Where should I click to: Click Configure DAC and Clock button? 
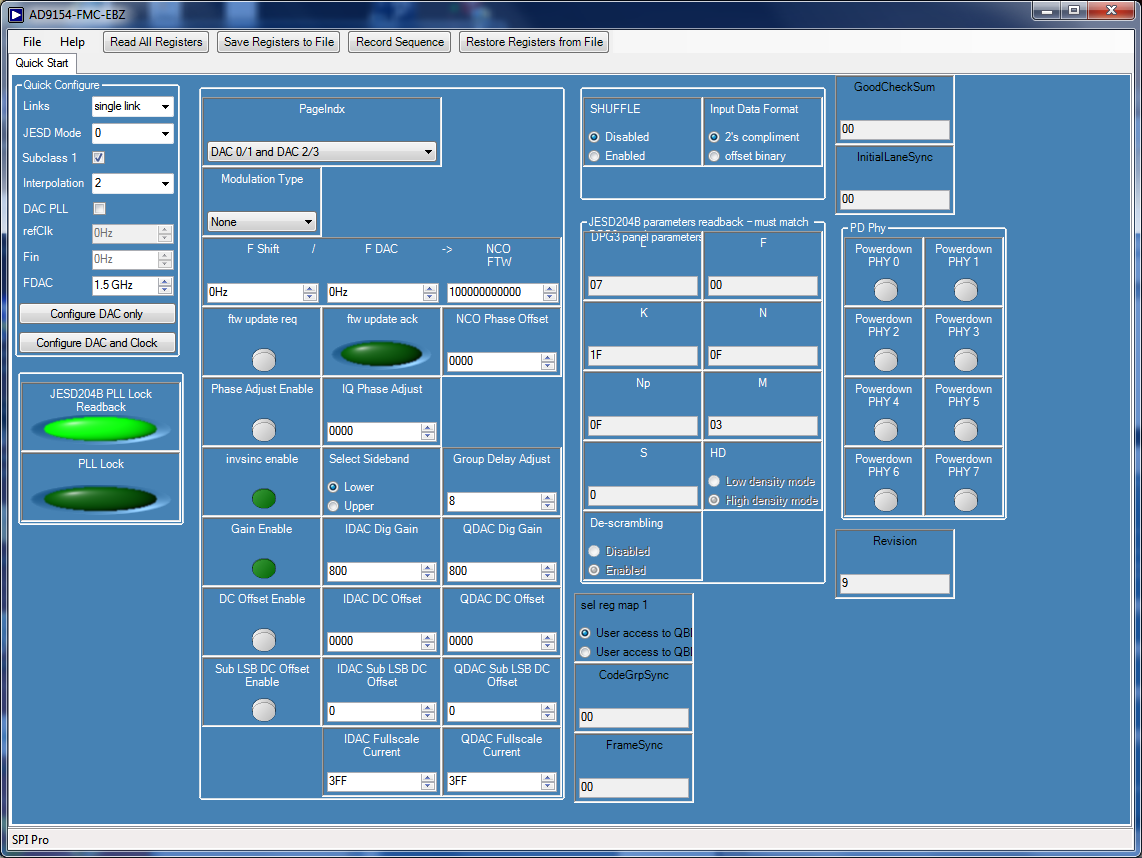(97, 343)
